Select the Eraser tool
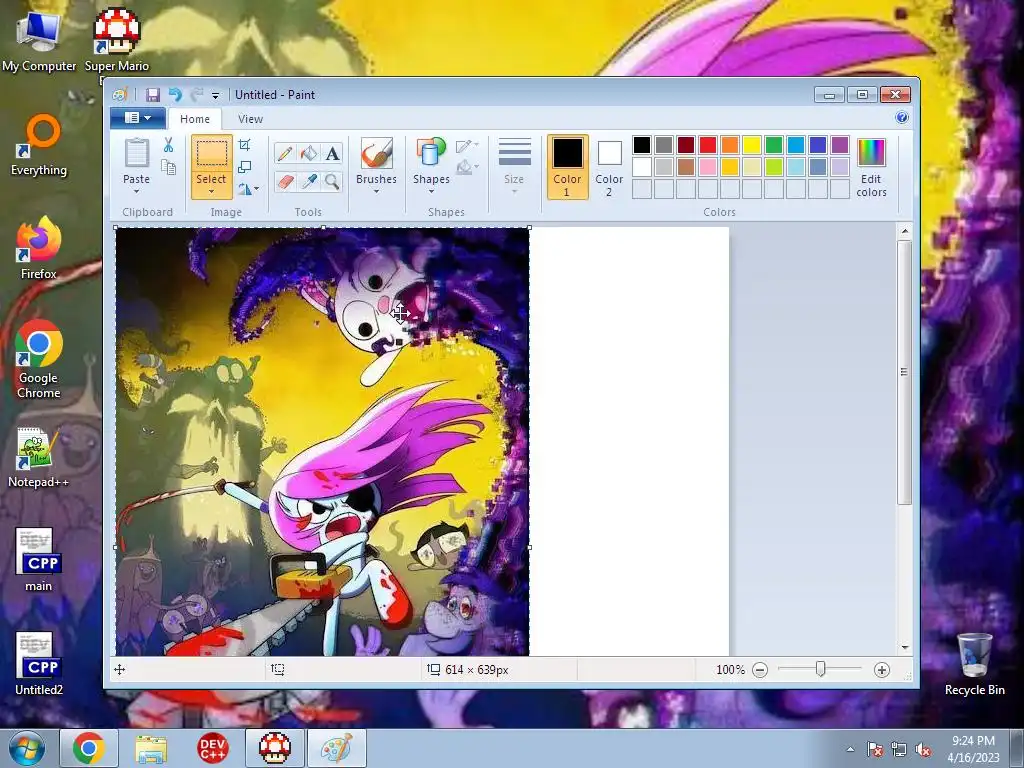Image resolution: width=1024 pixels, height=768 pixels. point(285,181)
